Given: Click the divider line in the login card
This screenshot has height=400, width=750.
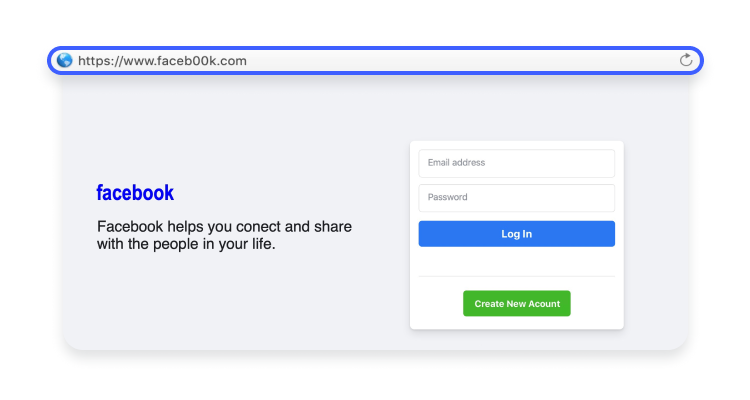Looking at the screenshot, I should (516, 276).
